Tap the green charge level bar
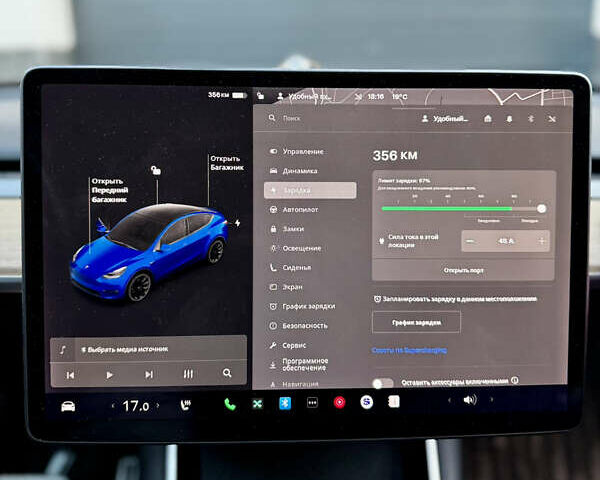Image resolution: width=600 pixels, height=480 pixels. 447,209
